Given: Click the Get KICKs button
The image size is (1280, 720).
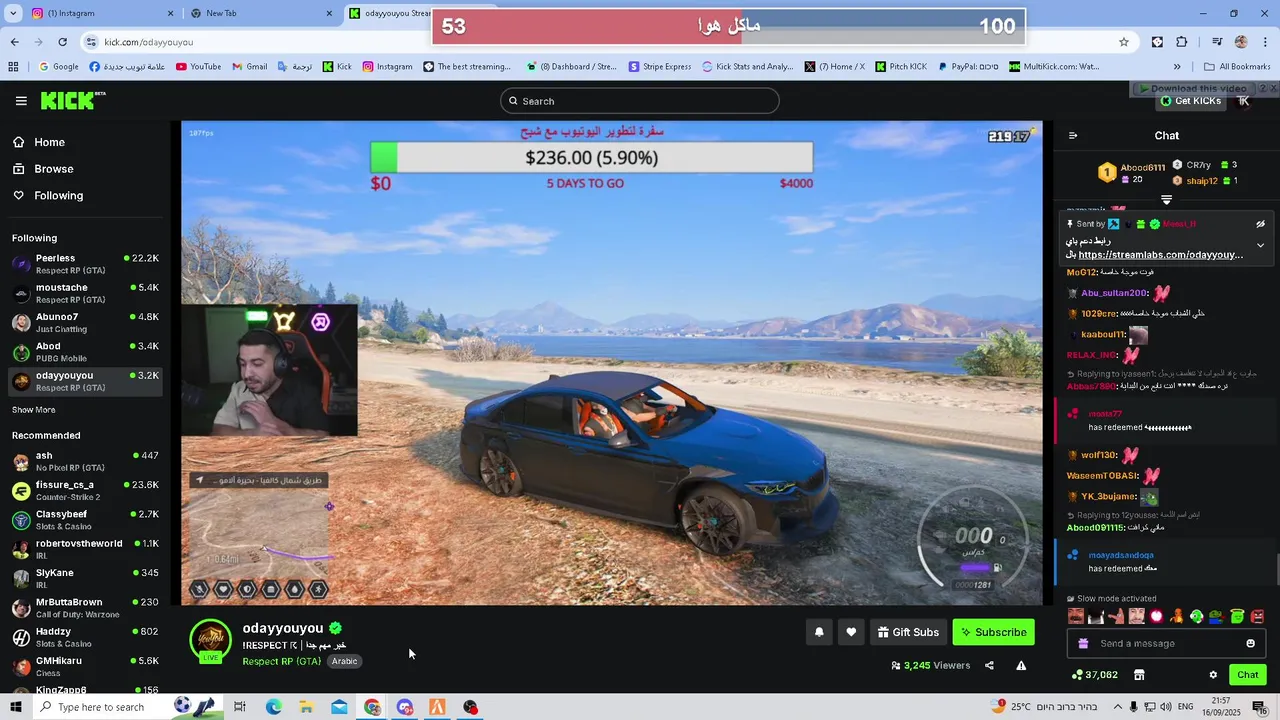Looking at the screenshot, I should pos(1190,101).
